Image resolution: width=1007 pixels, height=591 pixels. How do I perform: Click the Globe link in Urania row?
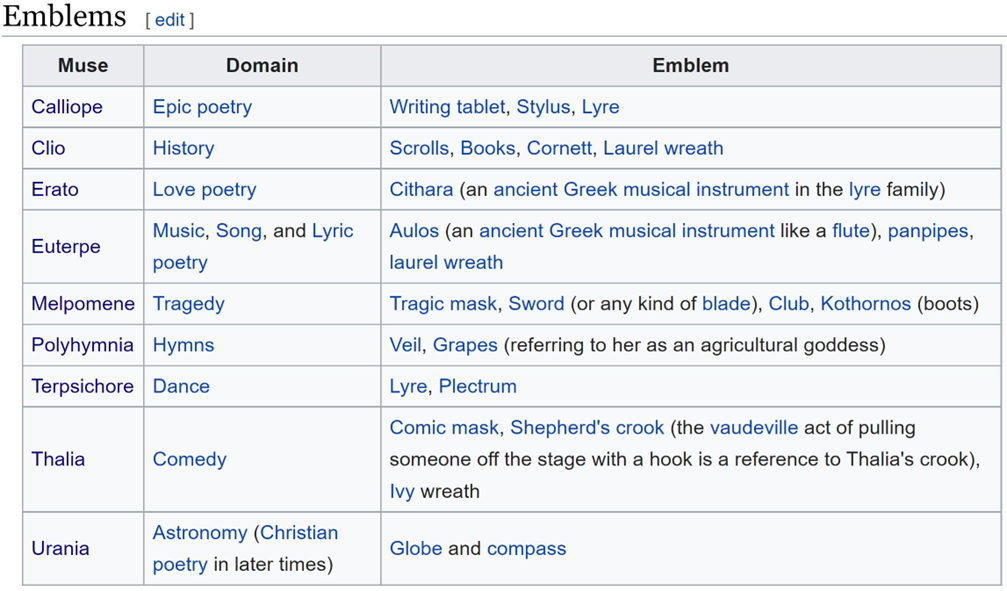[x=416, y=549]
